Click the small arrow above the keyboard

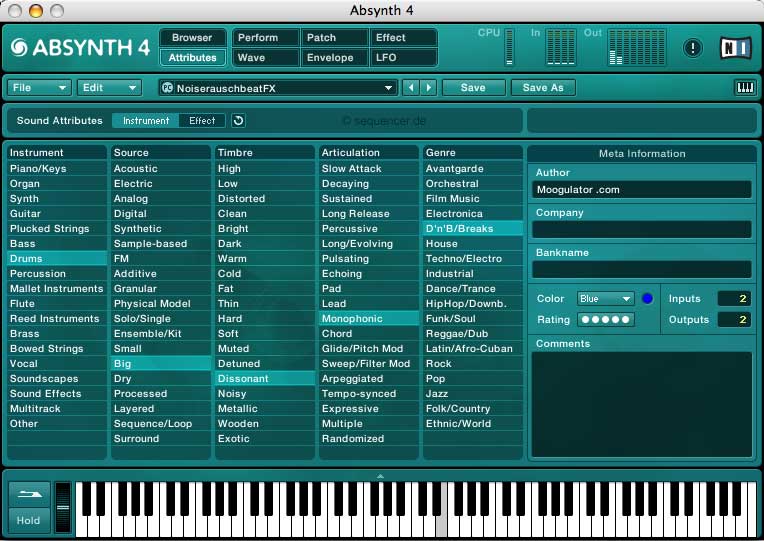(x=381, y=476)
